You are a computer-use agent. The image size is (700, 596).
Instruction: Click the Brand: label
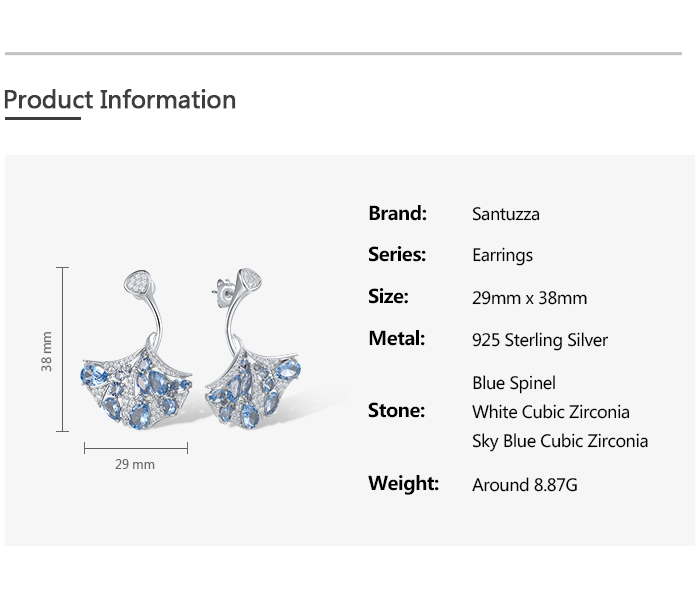(397, 213)
